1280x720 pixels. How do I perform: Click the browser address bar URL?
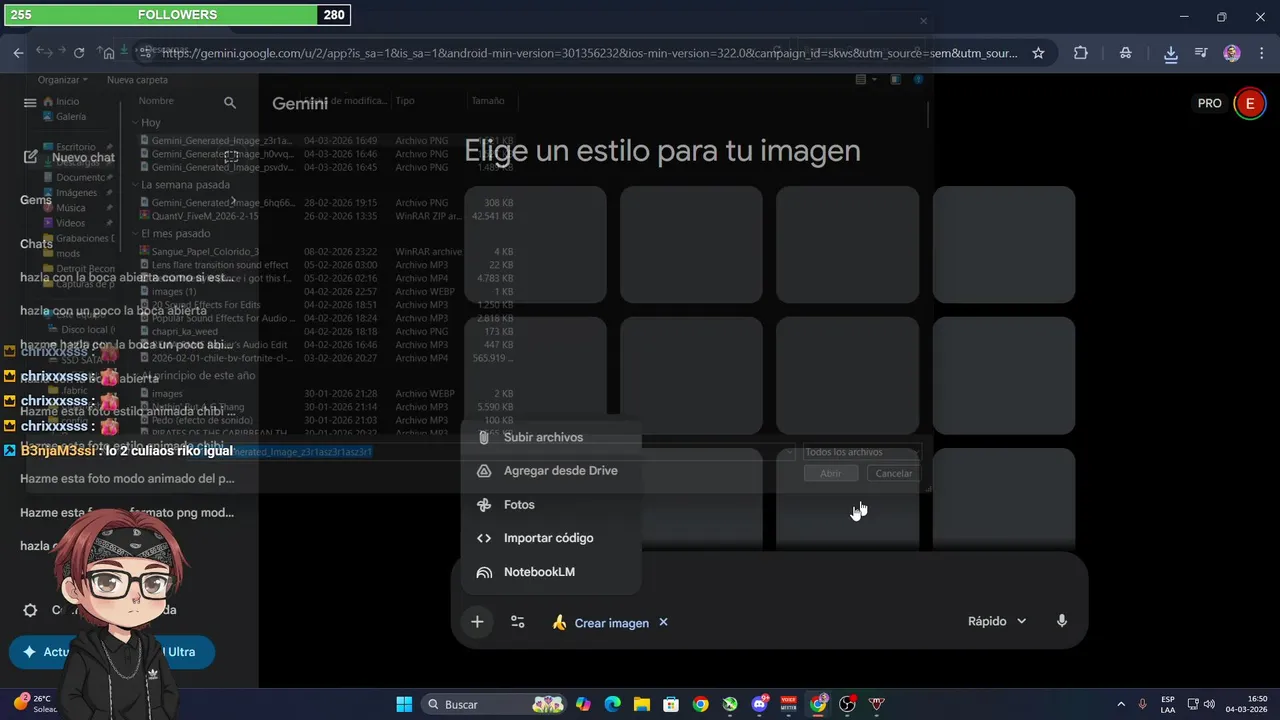click(590, 53)
